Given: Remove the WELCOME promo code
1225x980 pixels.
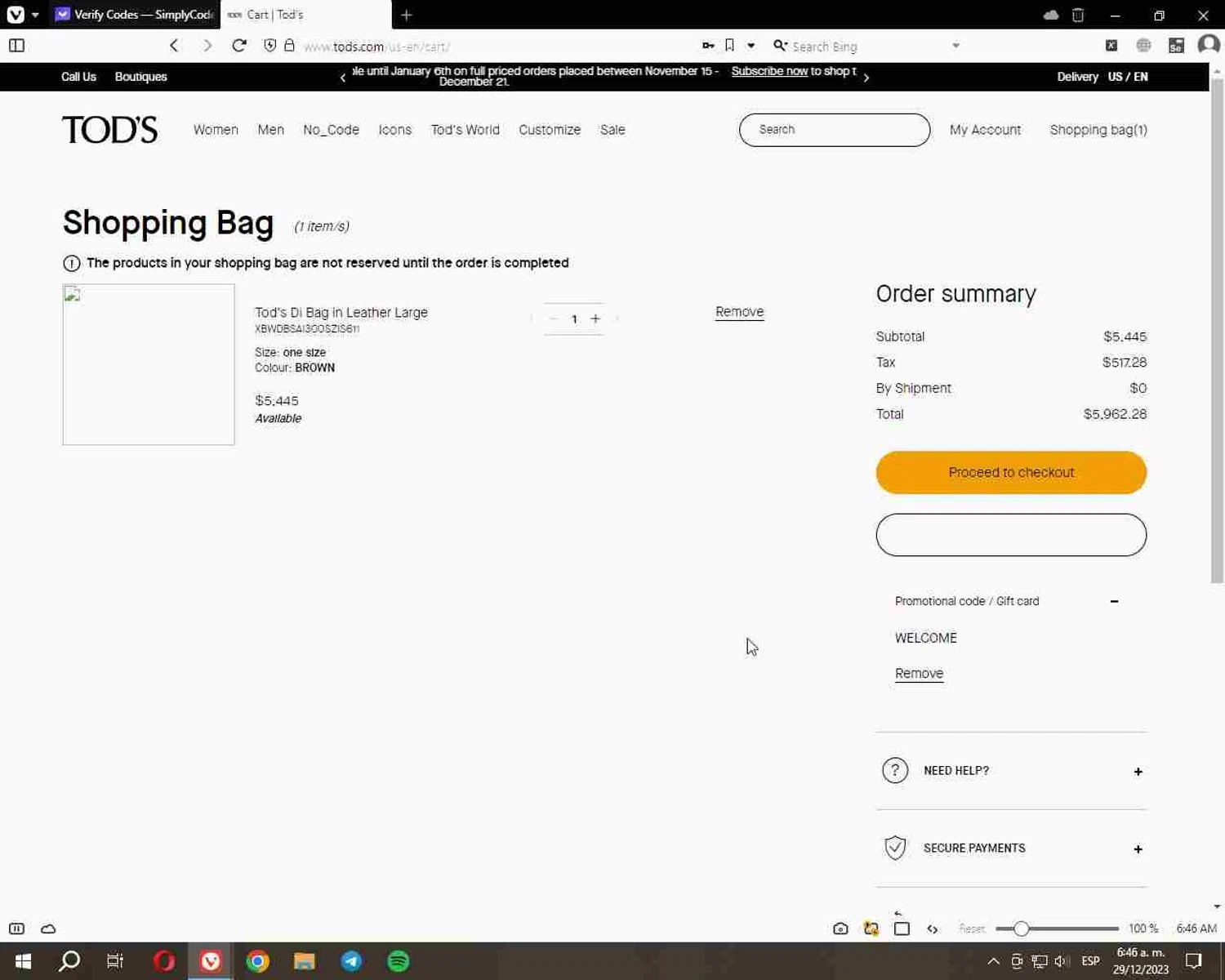Looking at the screenshot, I should [x=919, y=674].
